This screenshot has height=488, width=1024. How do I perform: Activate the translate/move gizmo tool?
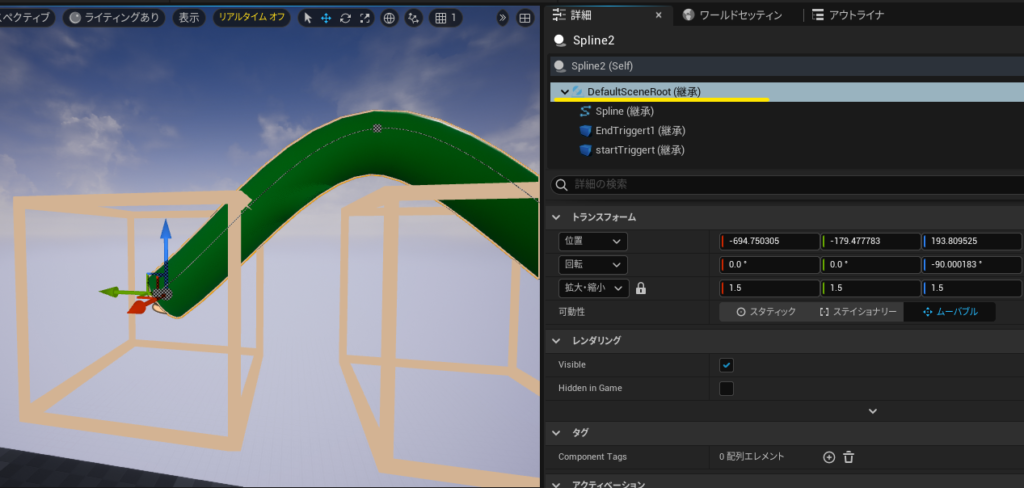tap(326, 18)
